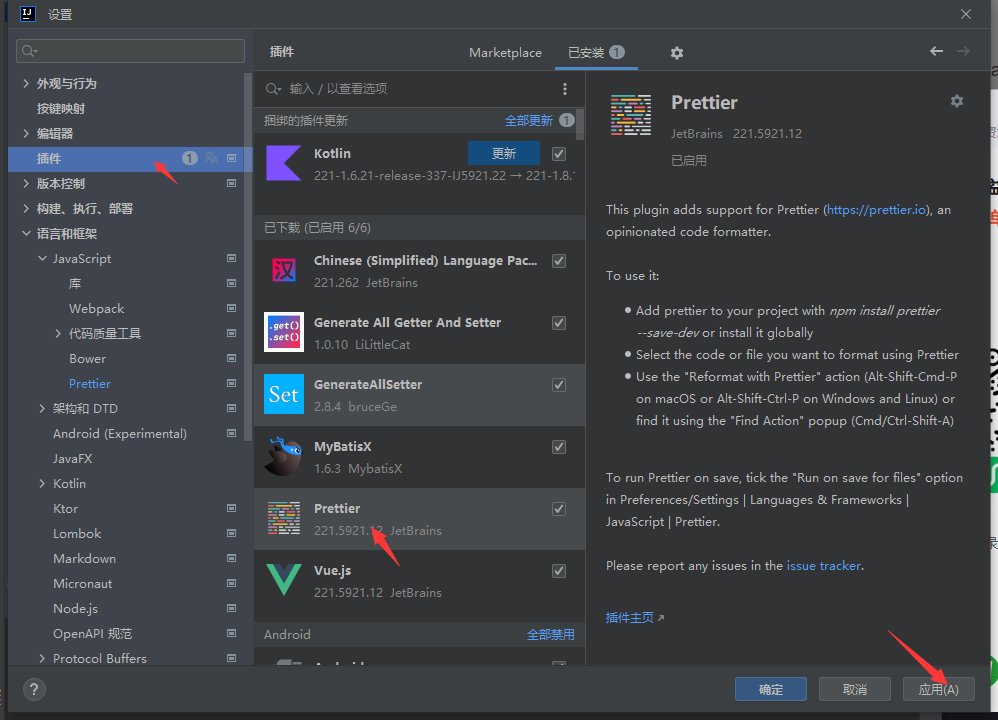Expand the 外观与行为 settings node

[25, 83]
